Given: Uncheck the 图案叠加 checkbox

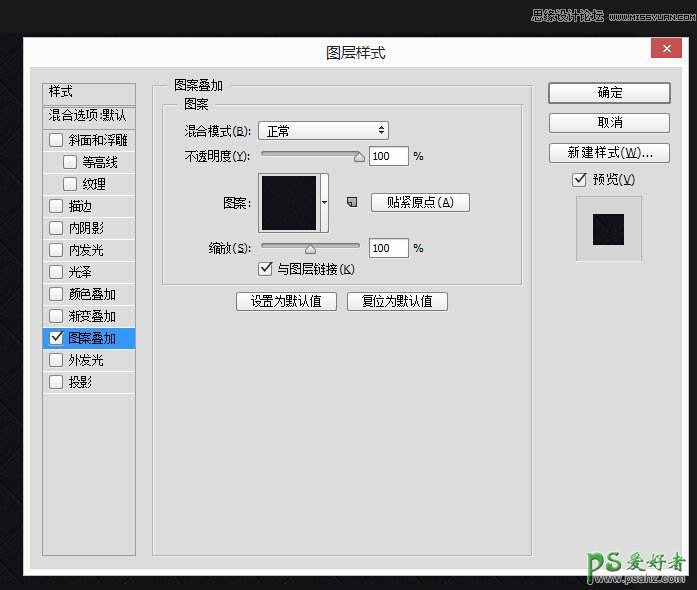Looking at the screenshot, I should [x=56, y=338].
